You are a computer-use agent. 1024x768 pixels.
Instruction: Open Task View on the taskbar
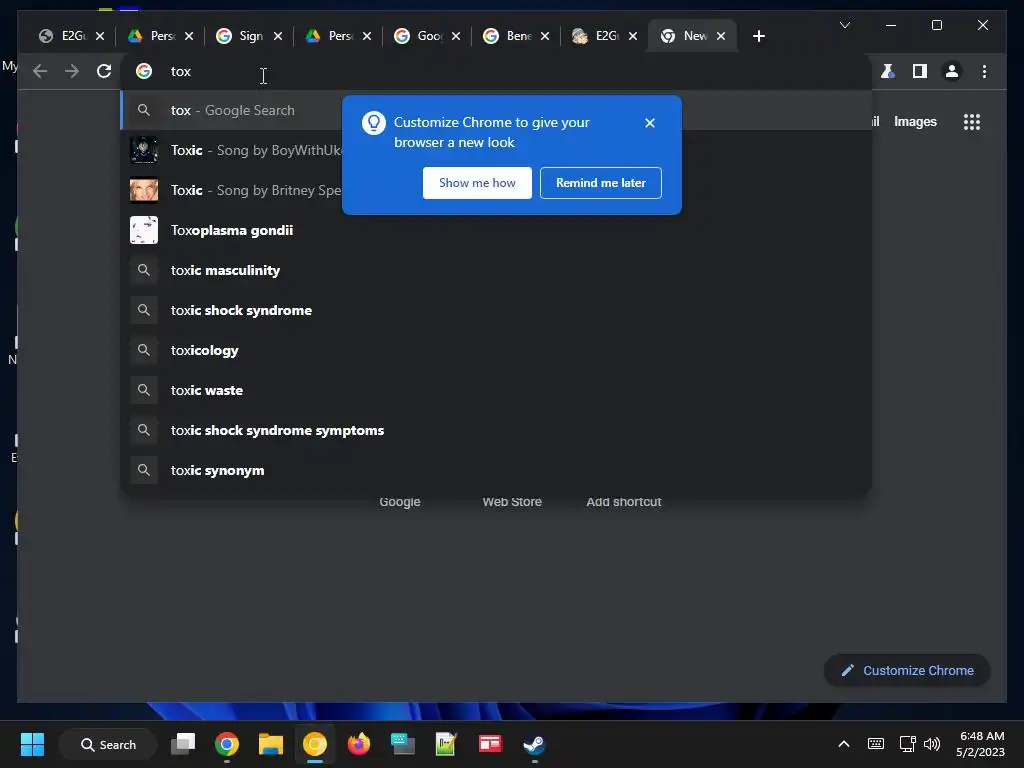point(183,744)
